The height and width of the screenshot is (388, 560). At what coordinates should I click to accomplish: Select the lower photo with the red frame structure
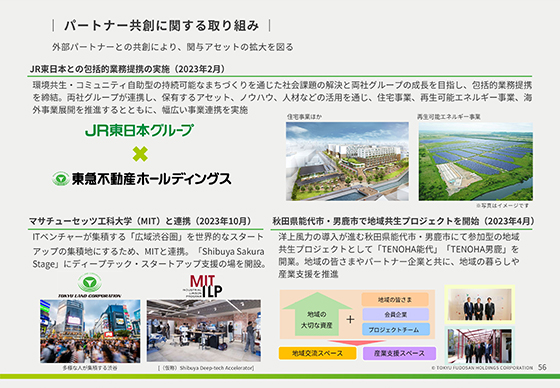[480, 346]
